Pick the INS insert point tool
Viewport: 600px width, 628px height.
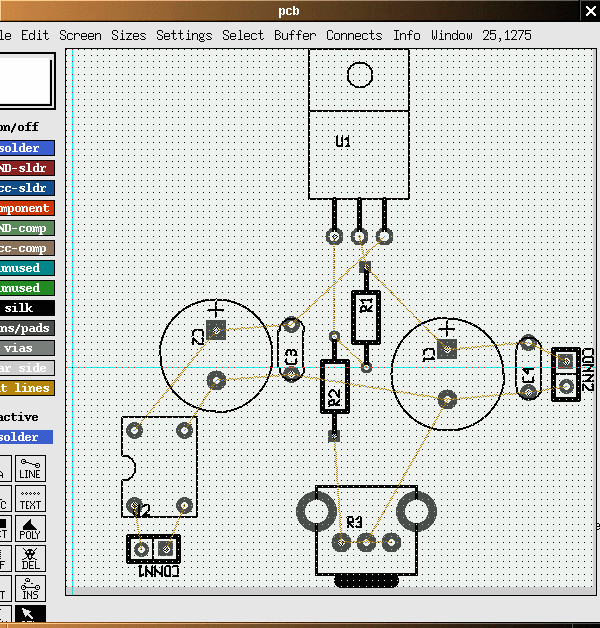30,587
